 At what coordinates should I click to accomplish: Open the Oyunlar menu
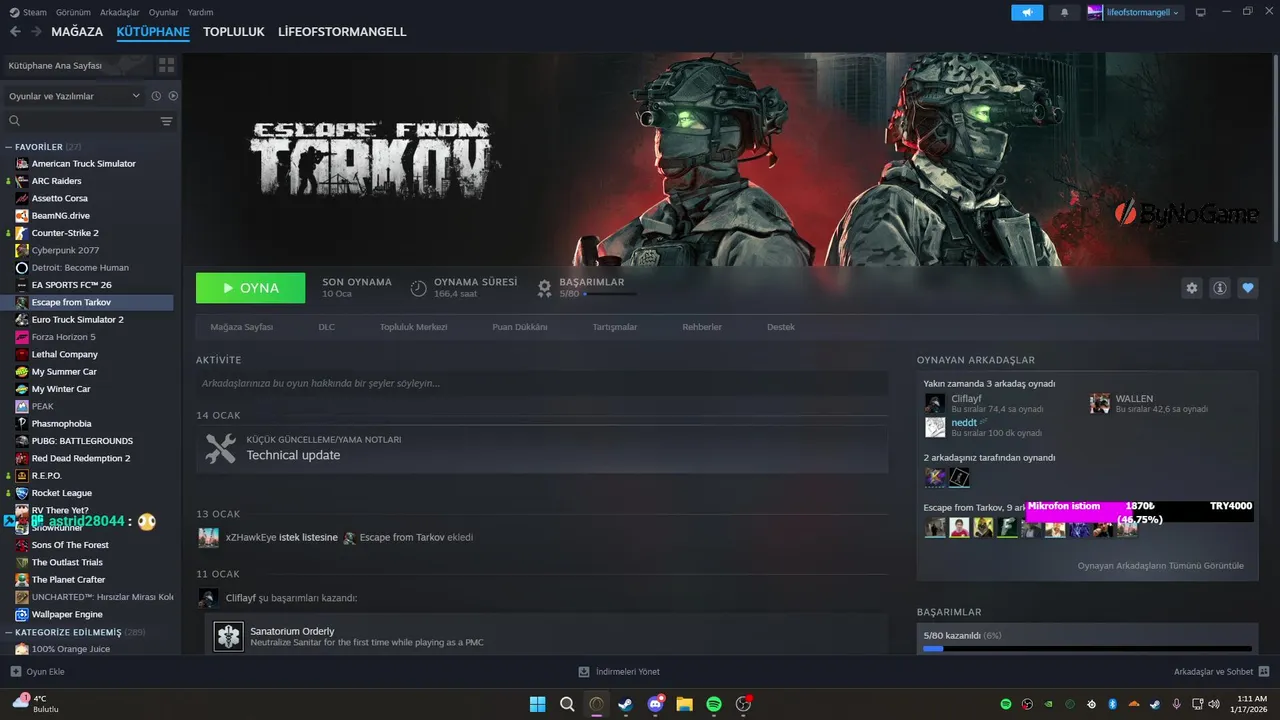(164, 12)
